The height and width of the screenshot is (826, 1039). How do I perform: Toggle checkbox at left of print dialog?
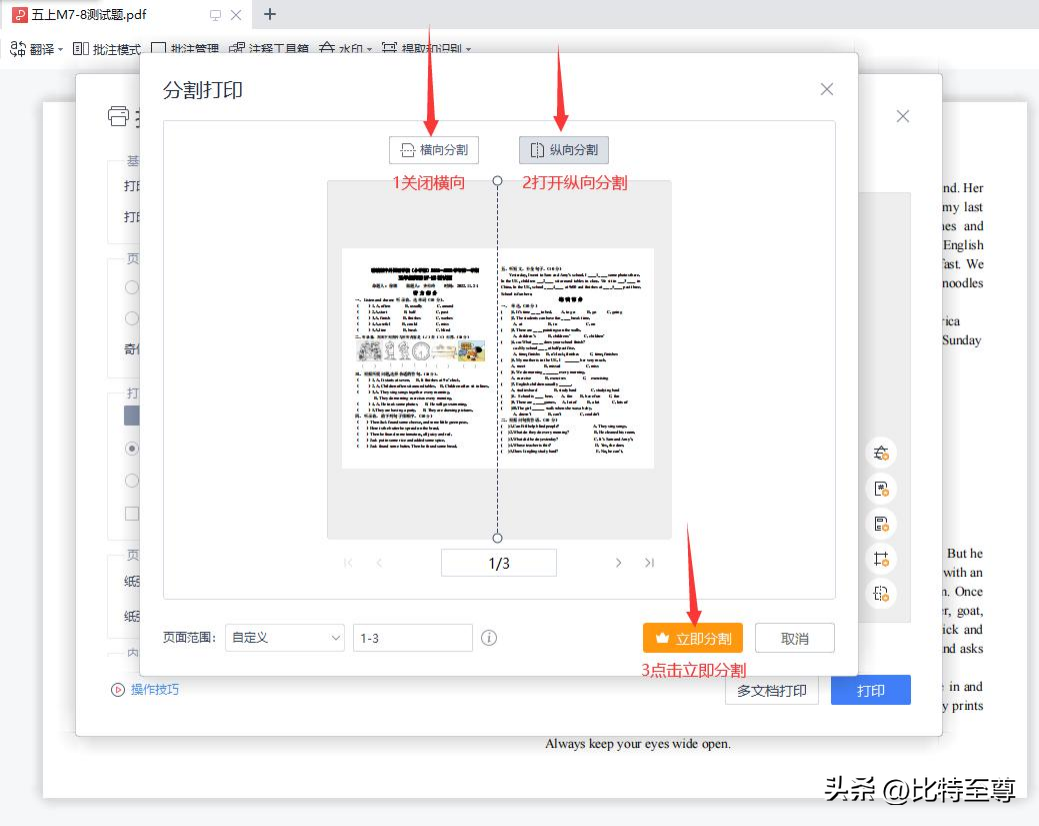point(132,513)
